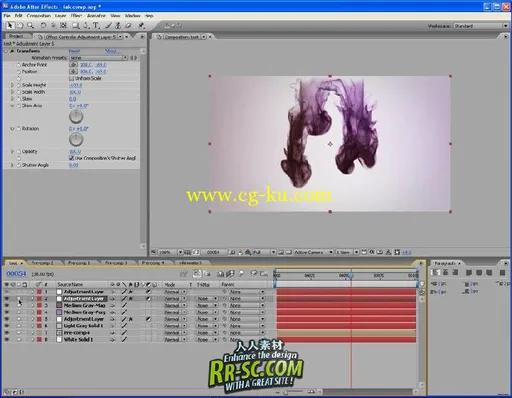Open the Composition menu
The height and width of the screenshot is (398, 512).
(x=39, y=16)
